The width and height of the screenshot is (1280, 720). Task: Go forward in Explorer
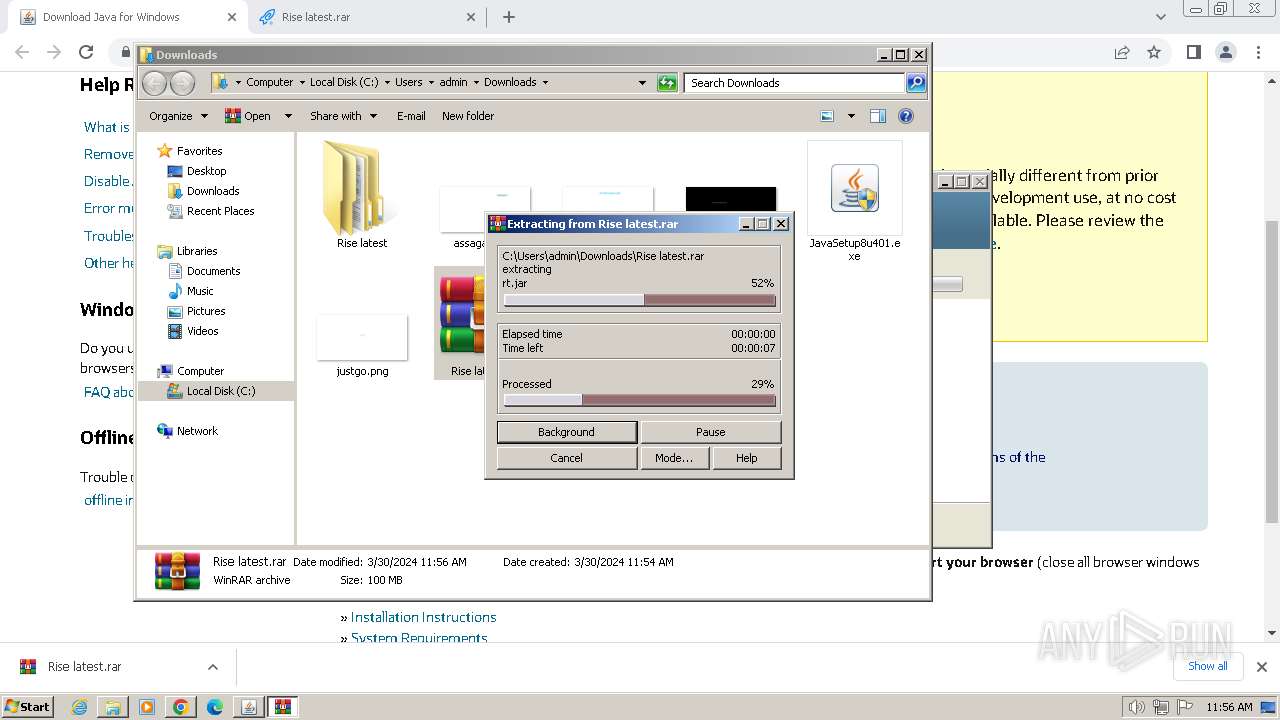(182, 83)
